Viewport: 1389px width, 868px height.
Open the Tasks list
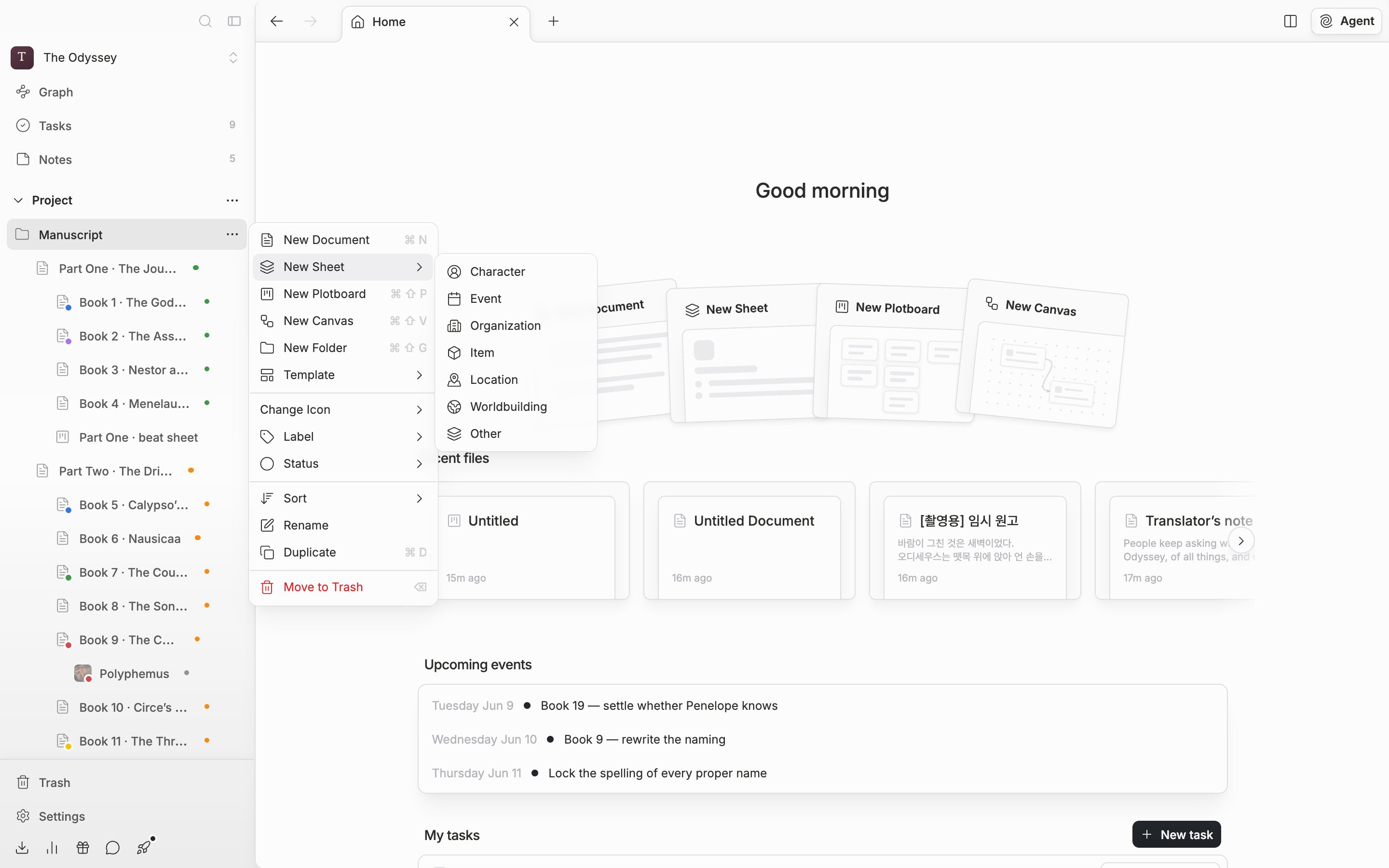tap(127, 126)
